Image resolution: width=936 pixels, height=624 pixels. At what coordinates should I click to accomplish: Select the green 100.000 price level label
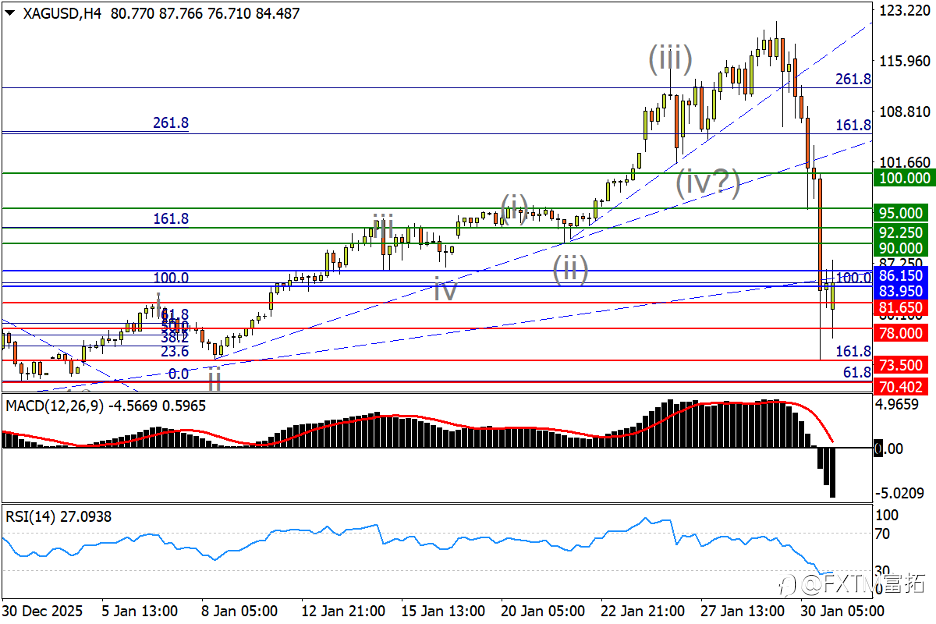pos(904,177)
